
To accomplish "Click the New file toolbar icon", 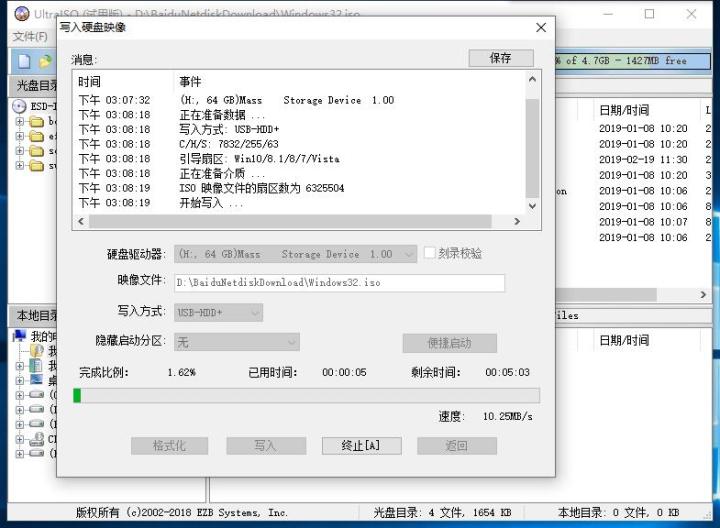I will coord(24,61).
